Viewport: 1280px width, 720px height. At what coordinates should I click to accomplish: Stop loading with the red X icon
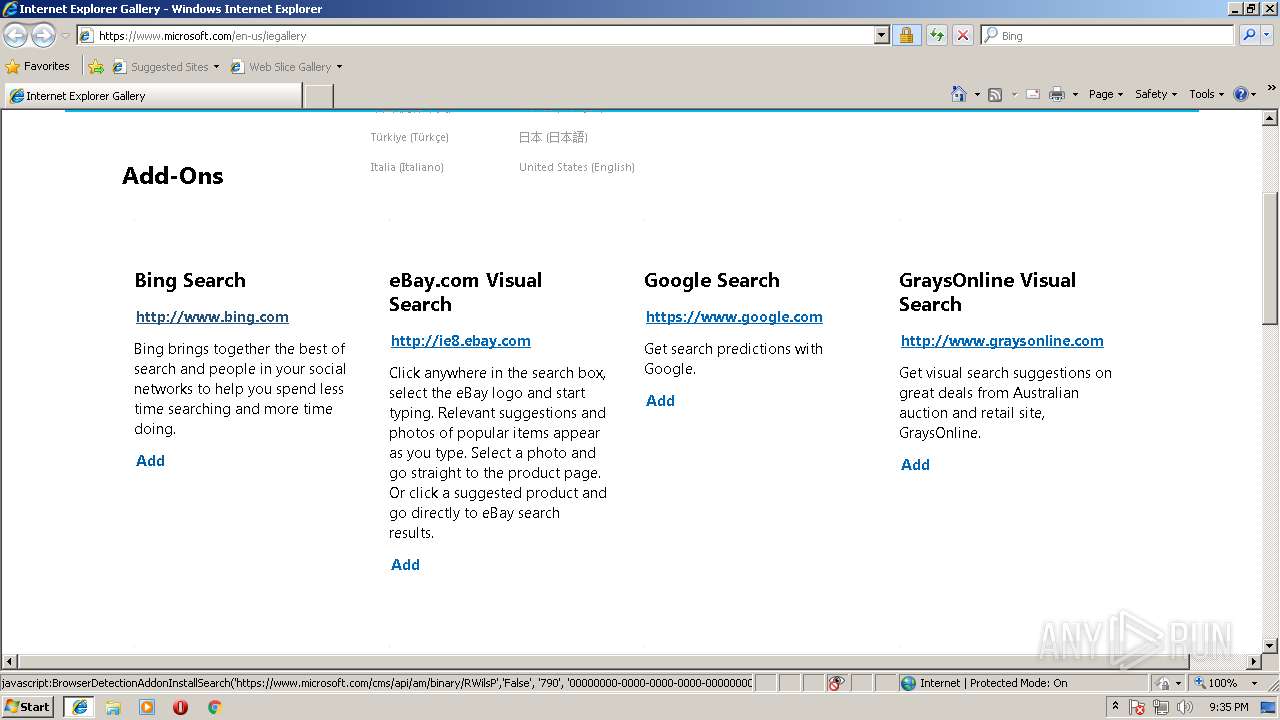[x=962, y=35]
